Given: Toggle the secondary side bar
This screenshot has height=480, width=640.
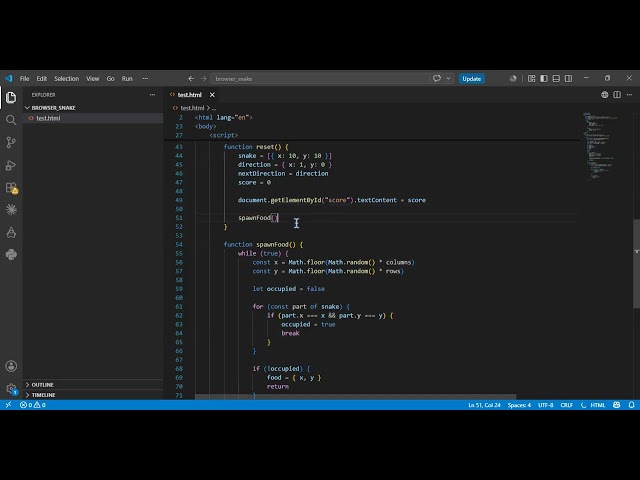Looking at the screenshot, I should (568, 78).
